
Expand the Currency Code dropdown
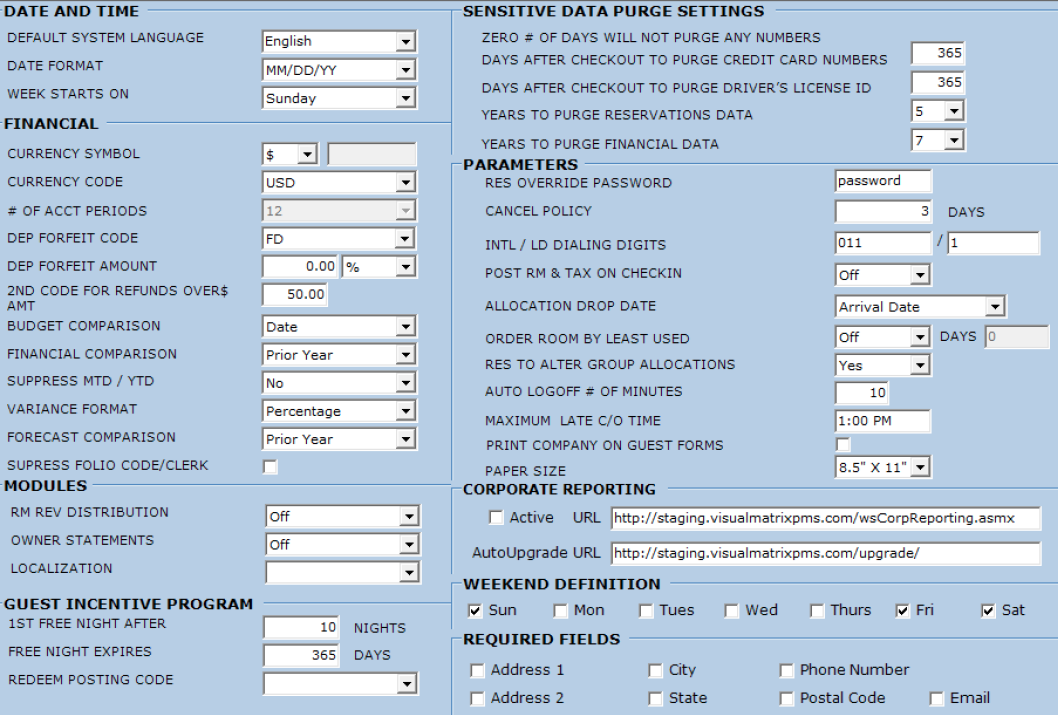click(x=405, y=183)
